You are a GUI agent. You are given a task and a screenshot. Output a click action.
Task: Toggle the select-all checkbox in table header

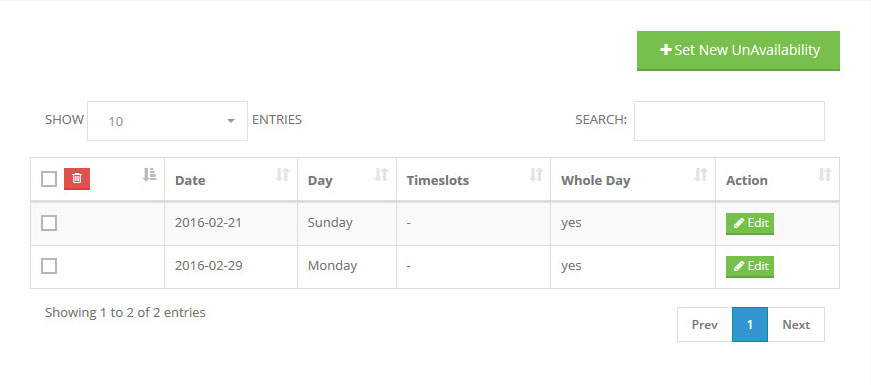[x=49, y=179]
